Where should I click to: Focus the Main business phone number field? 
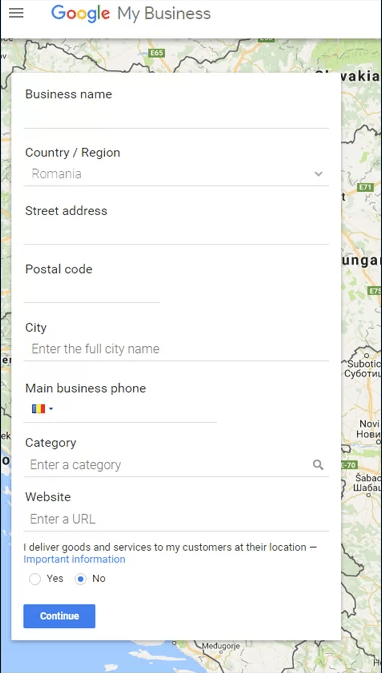(136, 409)
